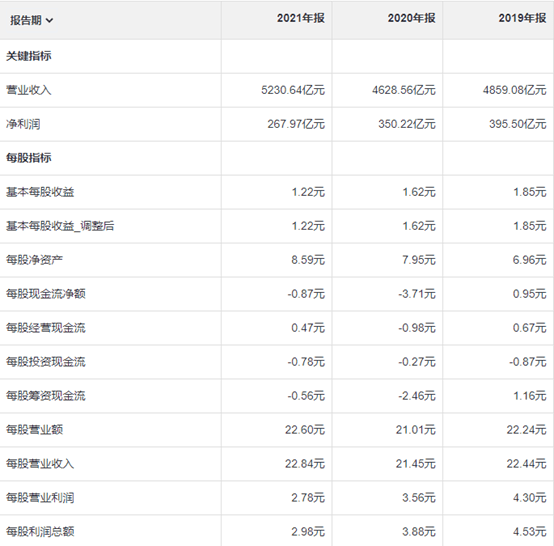Click the -0.56元 cell
Image resolution: width=554 pixels, height=546 pixels.
pos(306,395)
